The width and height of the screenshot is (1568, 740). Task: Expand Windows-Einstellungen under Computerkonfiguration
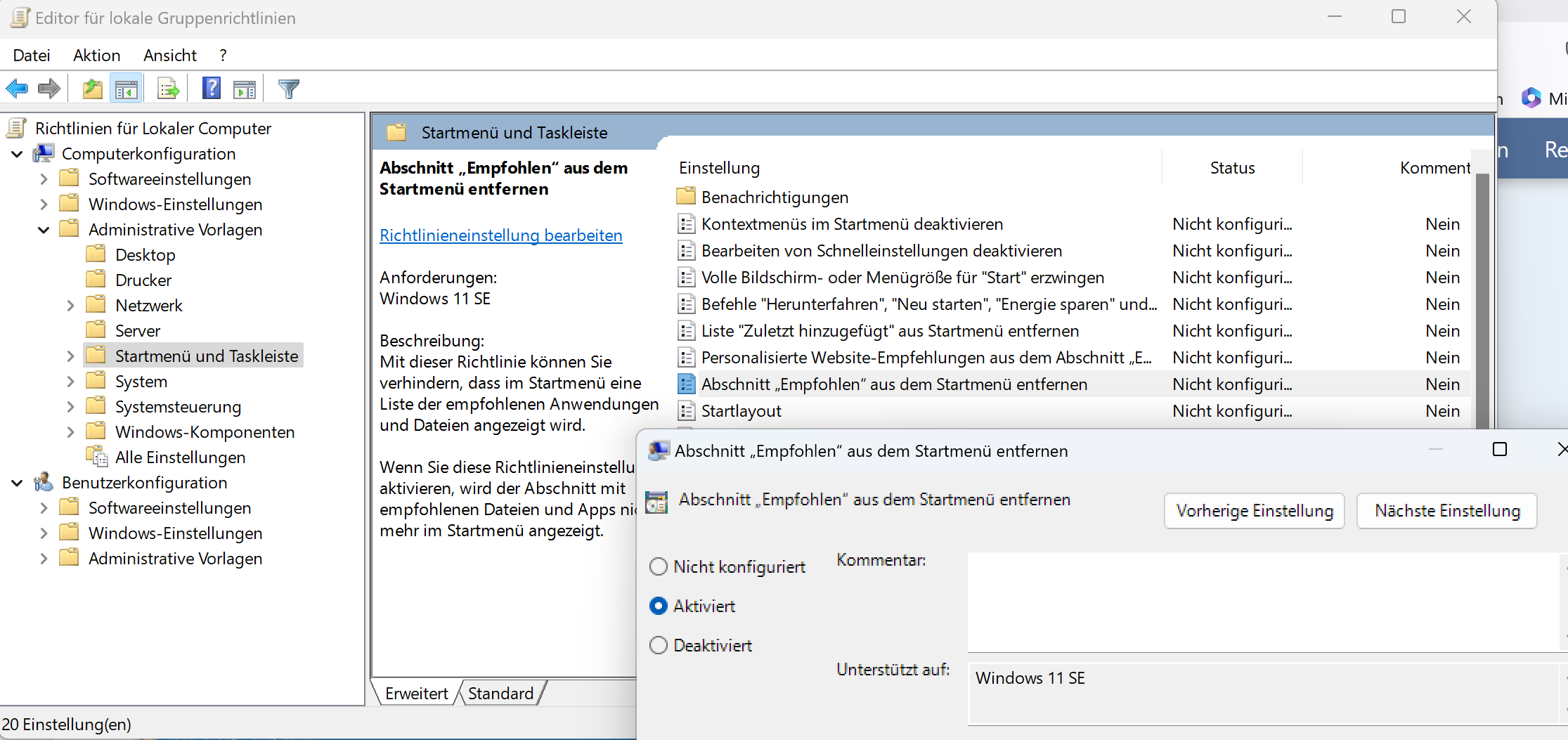point(44,205)
